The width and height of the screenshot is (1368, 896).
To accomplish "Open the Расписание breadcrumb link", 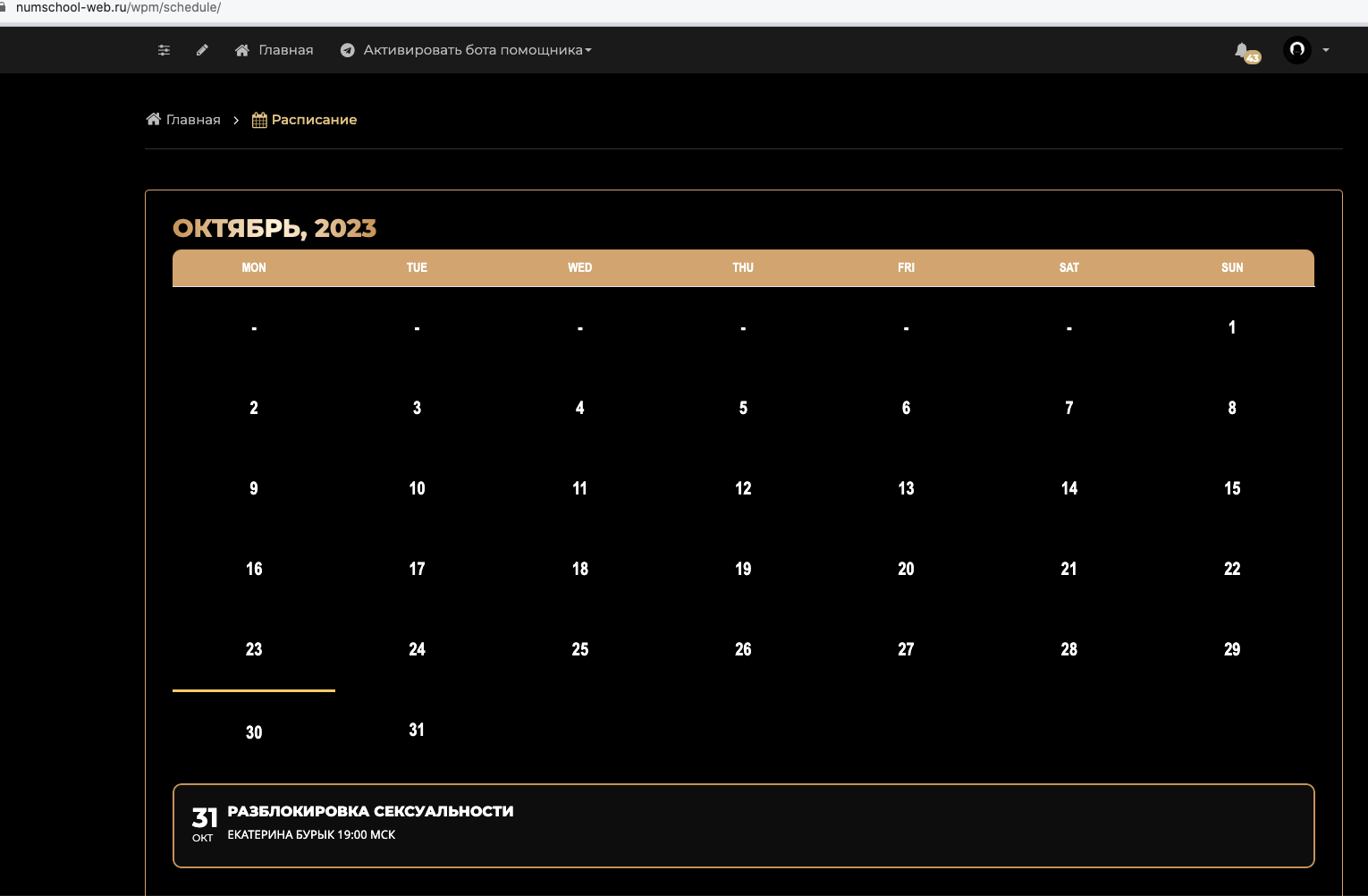I will click(314, 120).
